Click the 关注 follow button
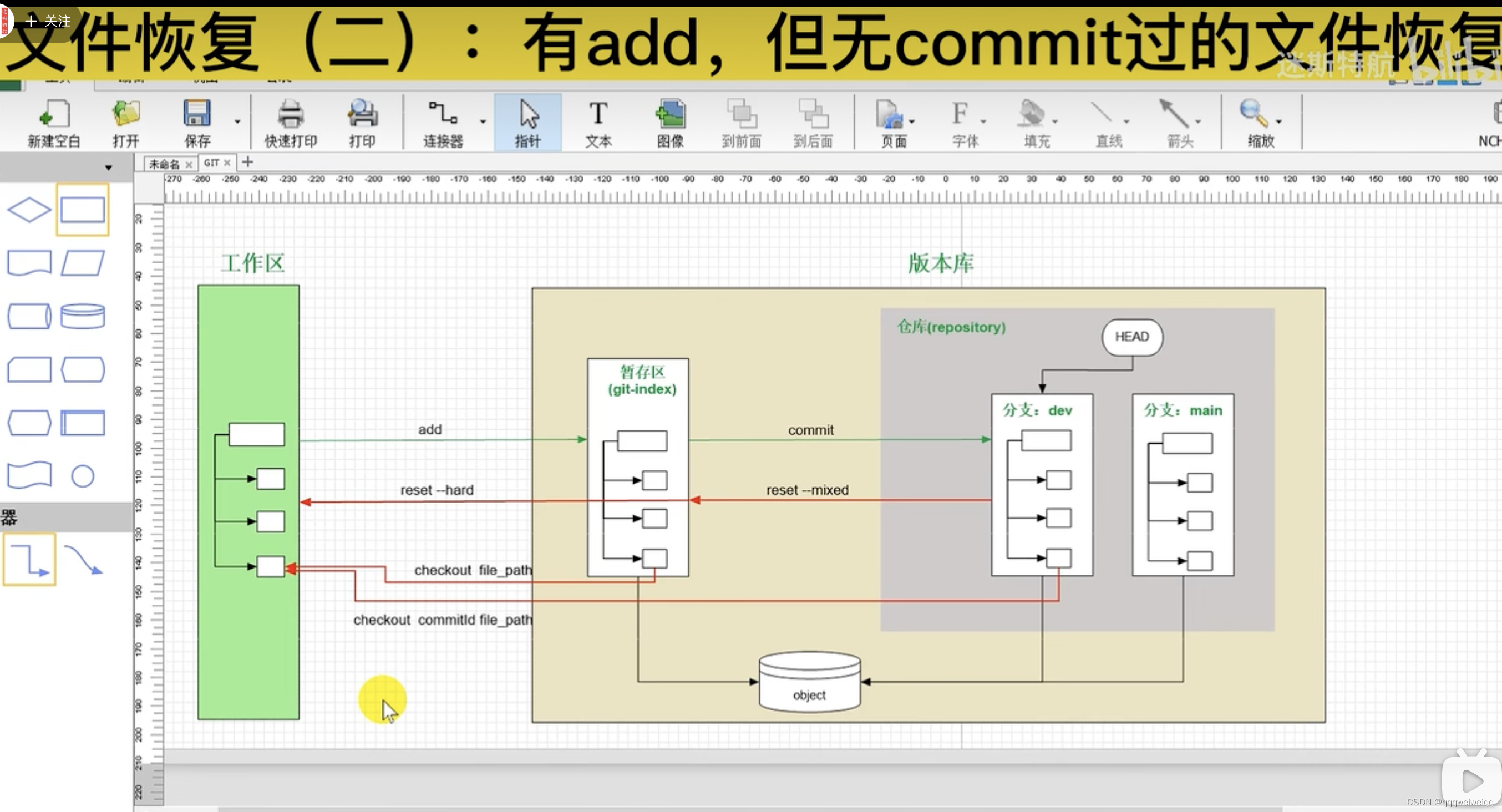The height and width of the screenshot is (812, 1502). [47, 21]
